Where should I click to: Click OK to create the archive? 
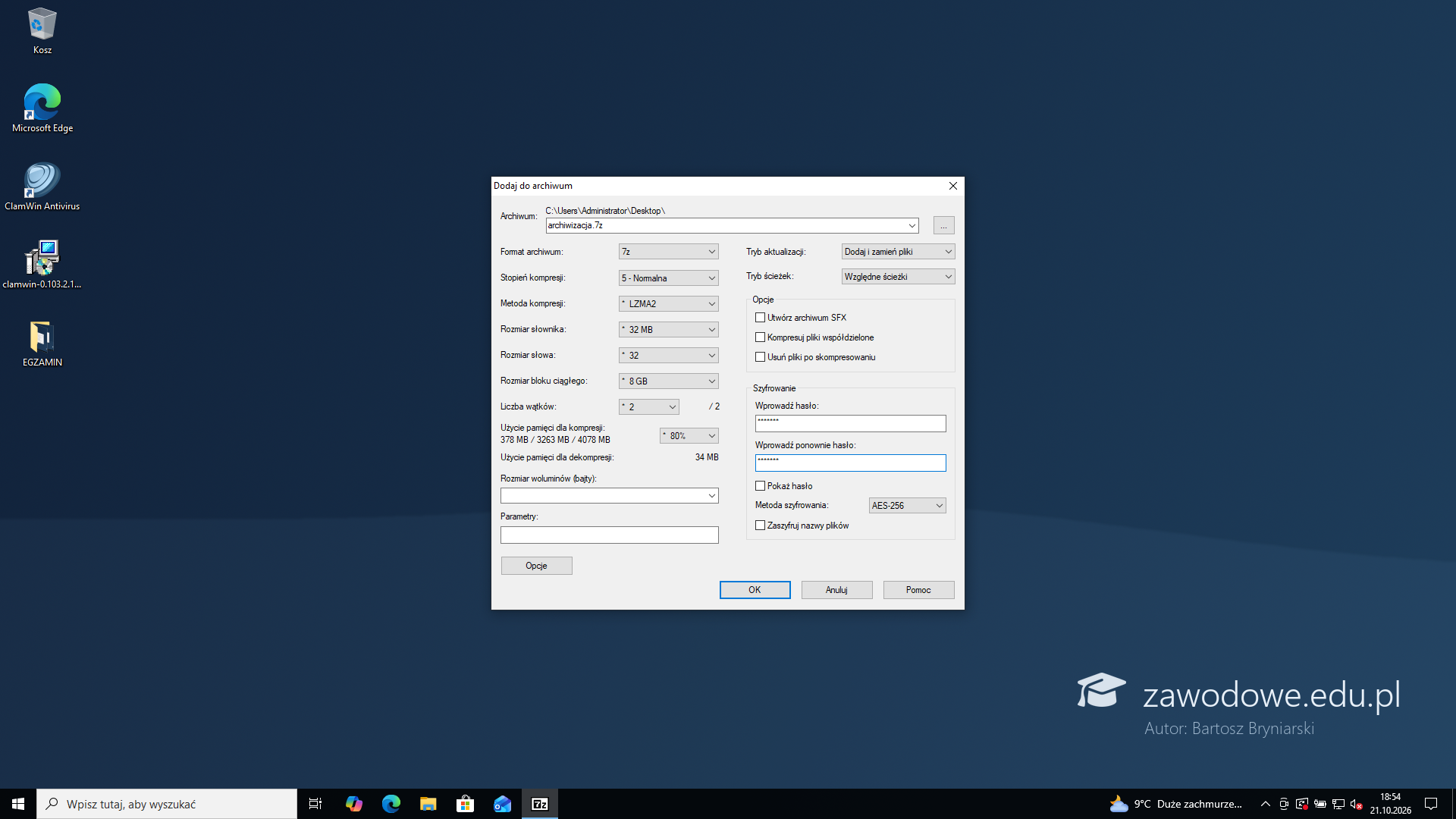[755, 590]
